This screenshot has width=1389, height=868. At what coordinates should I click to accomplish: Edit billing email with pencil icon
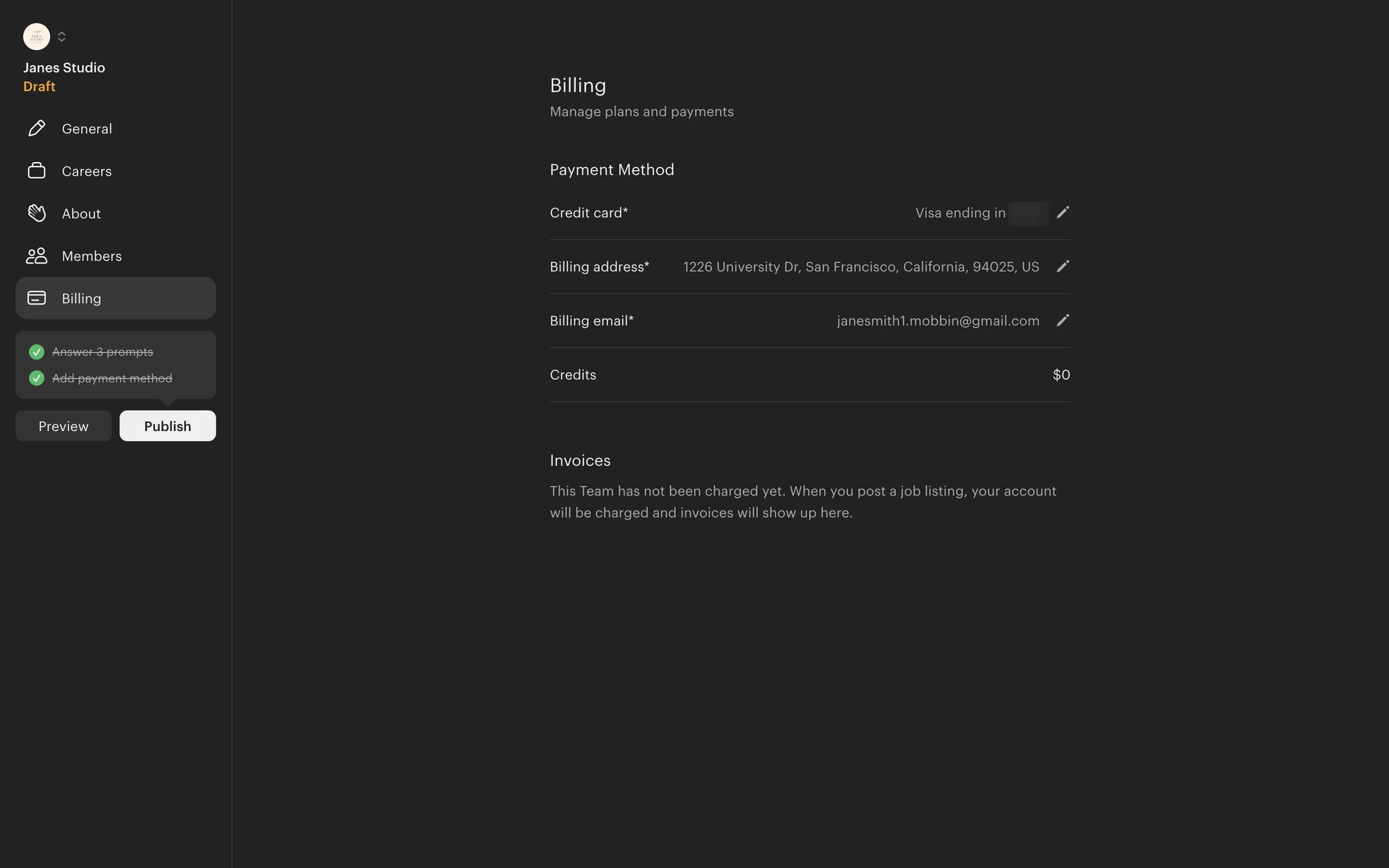(x=1062, y=320)
